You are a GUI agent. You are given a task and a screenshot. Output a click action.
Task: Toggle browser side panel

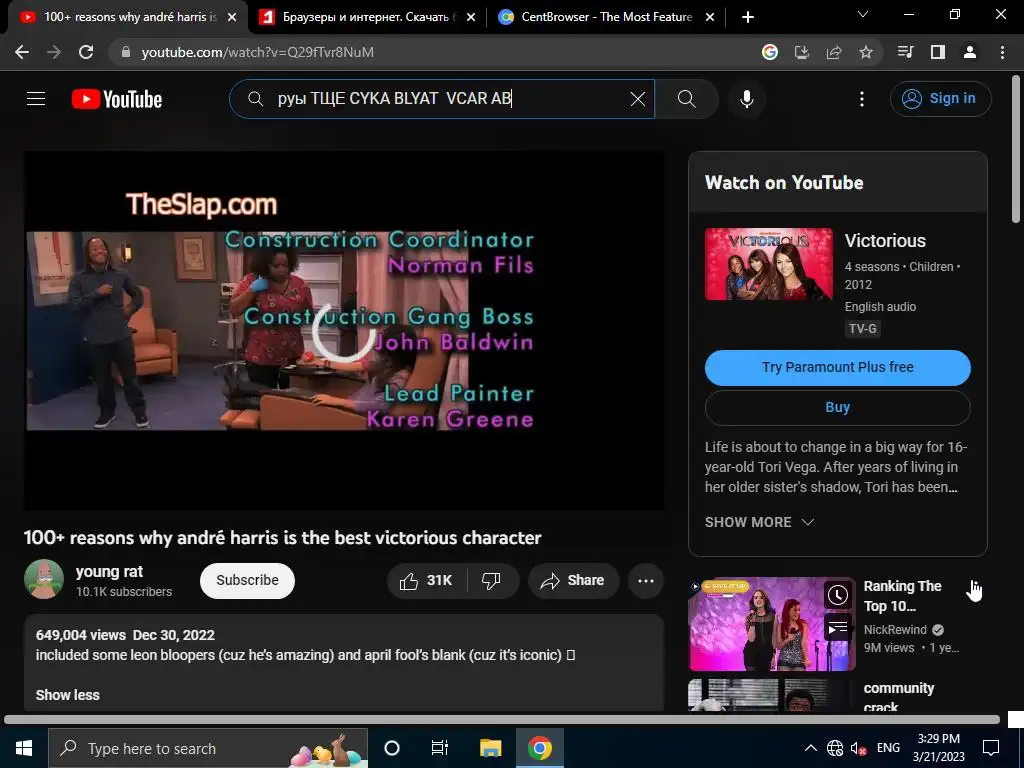tap(938, 52)
